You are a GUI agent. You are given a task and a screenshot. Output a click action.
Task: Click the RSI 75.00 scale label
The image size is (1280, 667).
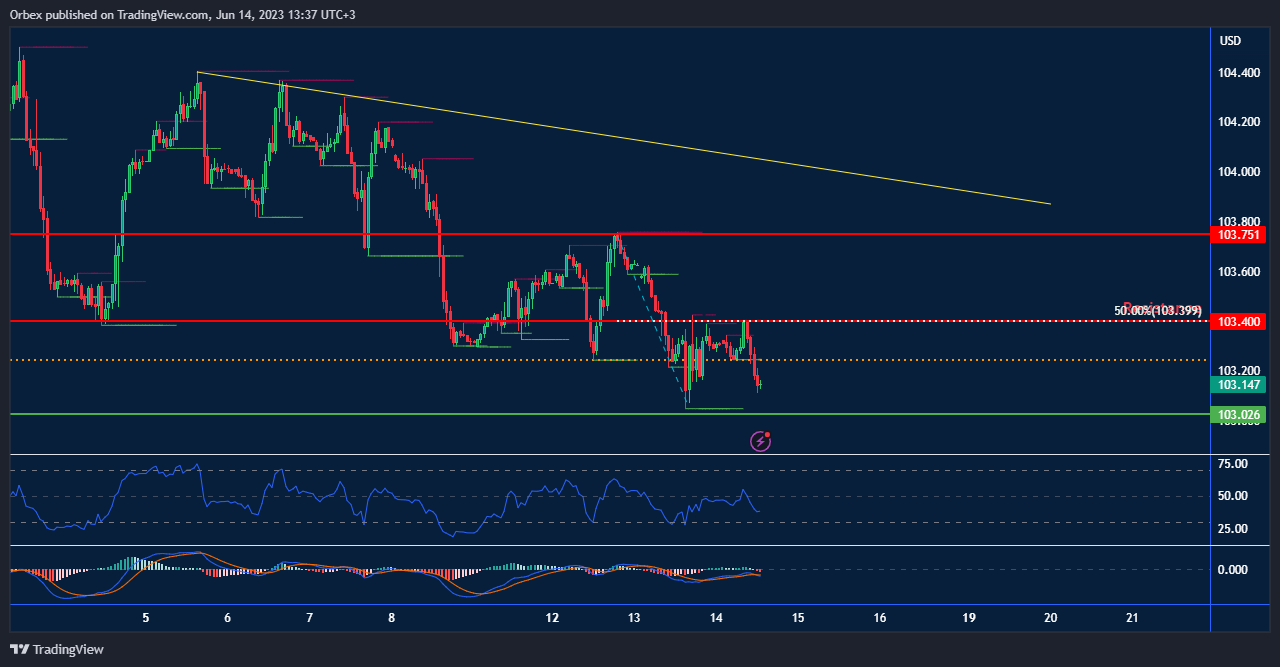[1233, 464]
